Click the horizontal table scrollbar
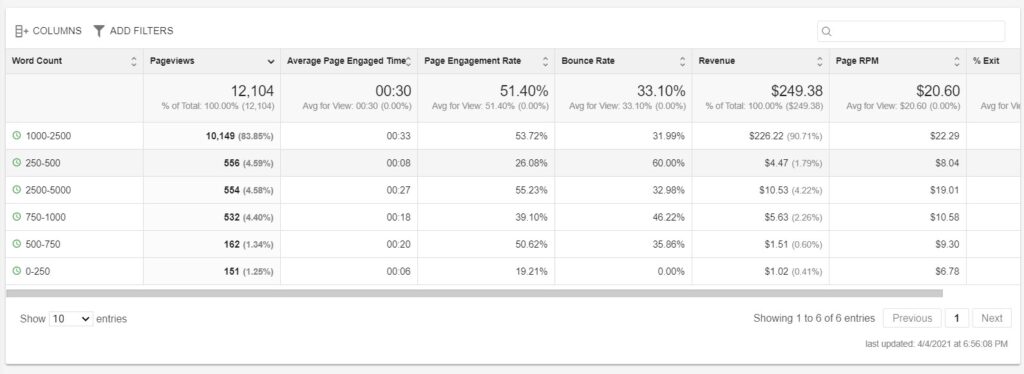 click(474, 293)
